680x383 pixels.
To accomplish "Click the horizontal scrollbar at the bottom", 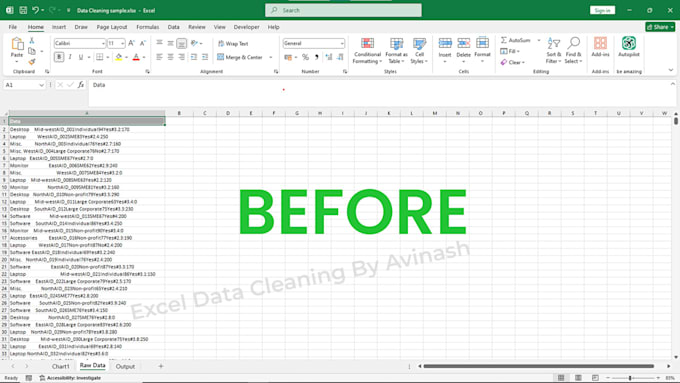I will point(539,366).
